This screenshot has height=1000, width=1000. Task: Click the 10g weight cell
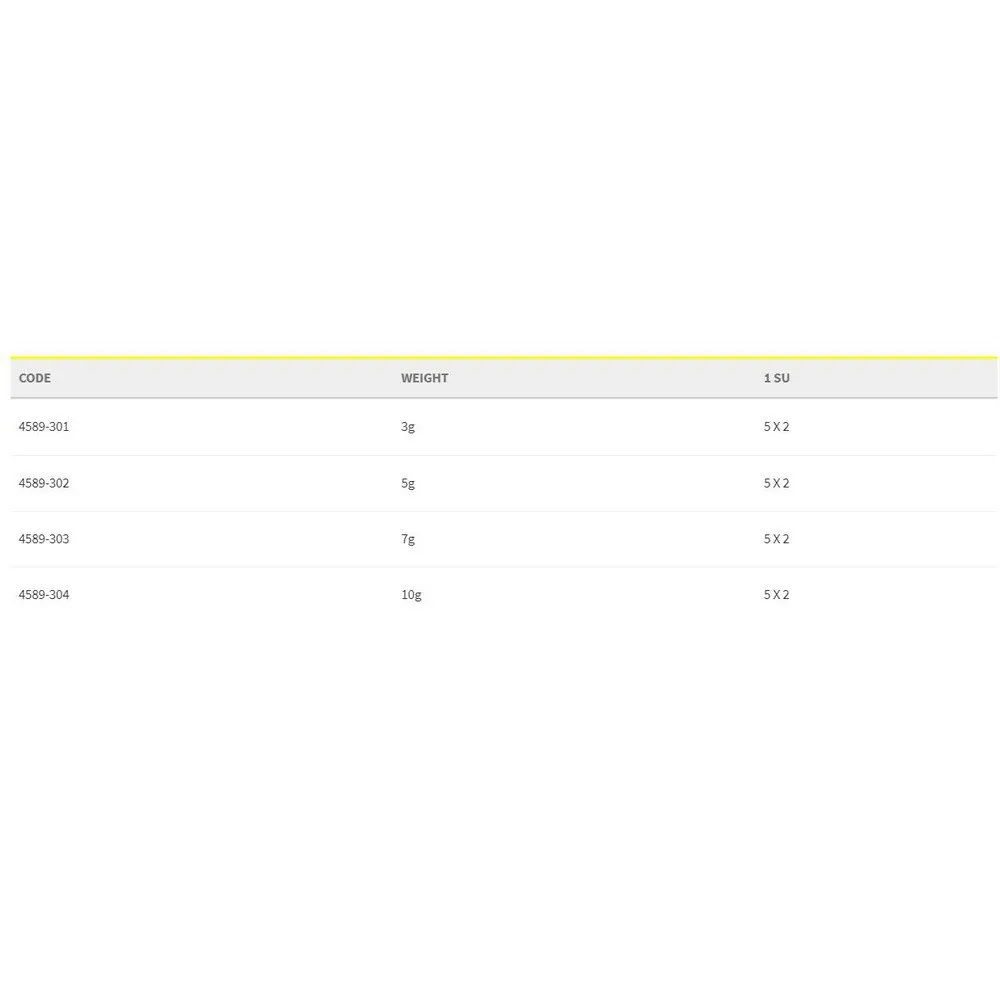(411, 595)
